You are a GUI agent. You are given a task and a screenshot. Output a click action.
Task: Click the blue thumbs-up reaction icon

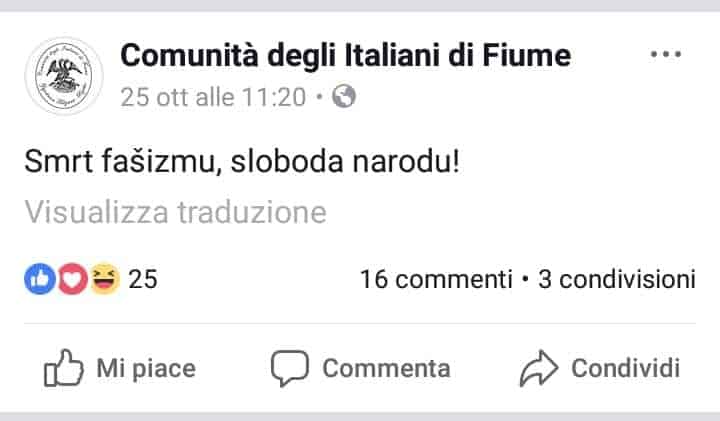pos(40,279)
